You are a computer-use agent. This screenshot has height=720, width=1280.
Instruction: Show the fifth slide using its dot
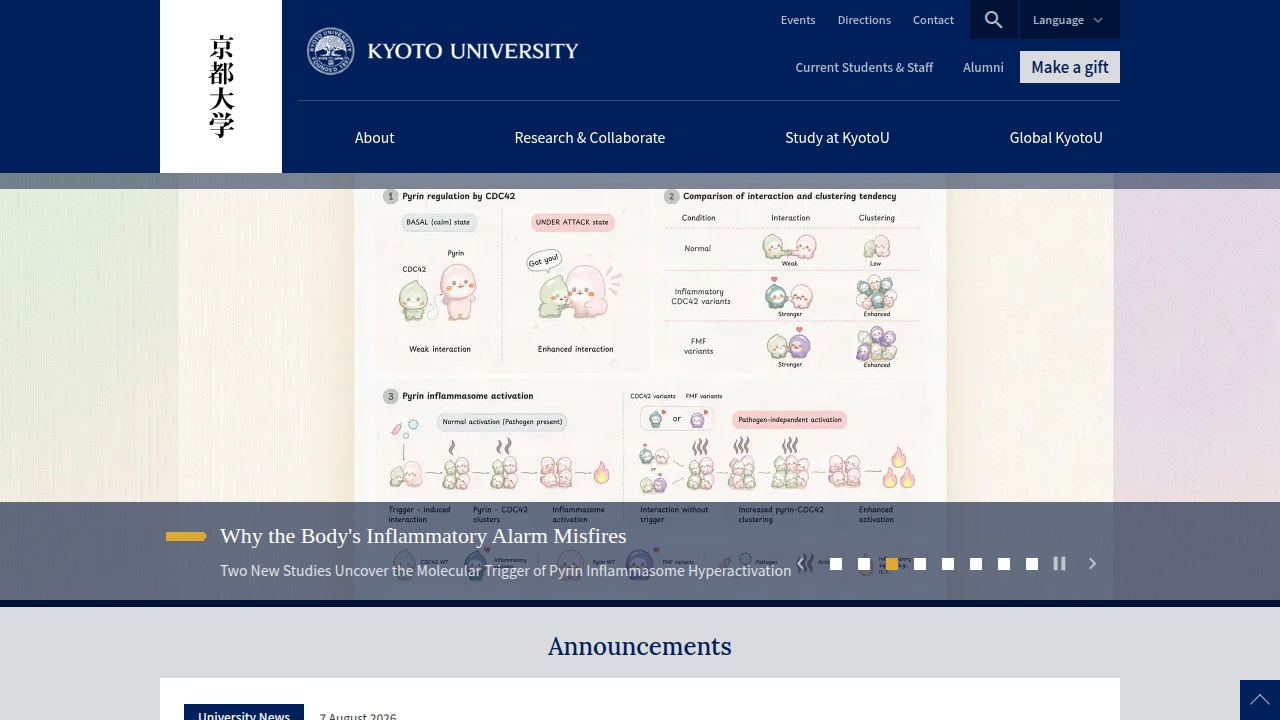(x=948, y=564)
